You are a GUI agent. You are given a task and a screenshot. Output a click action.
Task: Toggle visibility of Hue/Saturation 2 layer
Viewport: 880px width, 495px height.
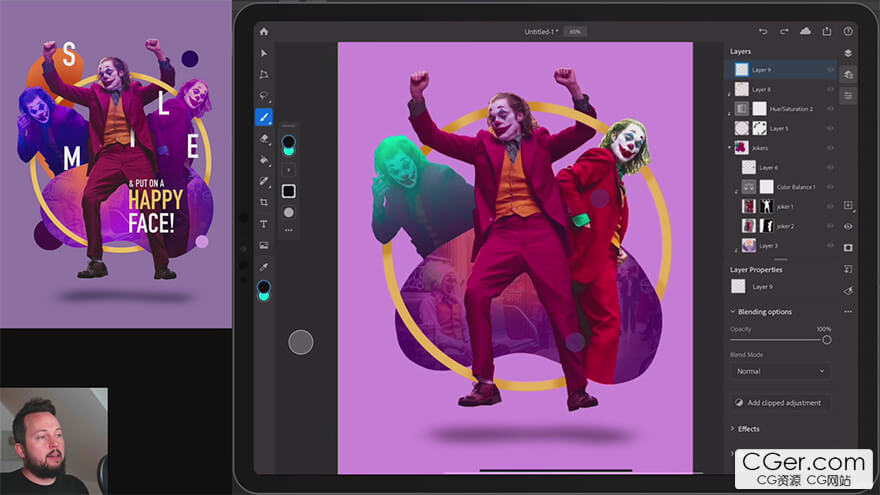[830, 109]
